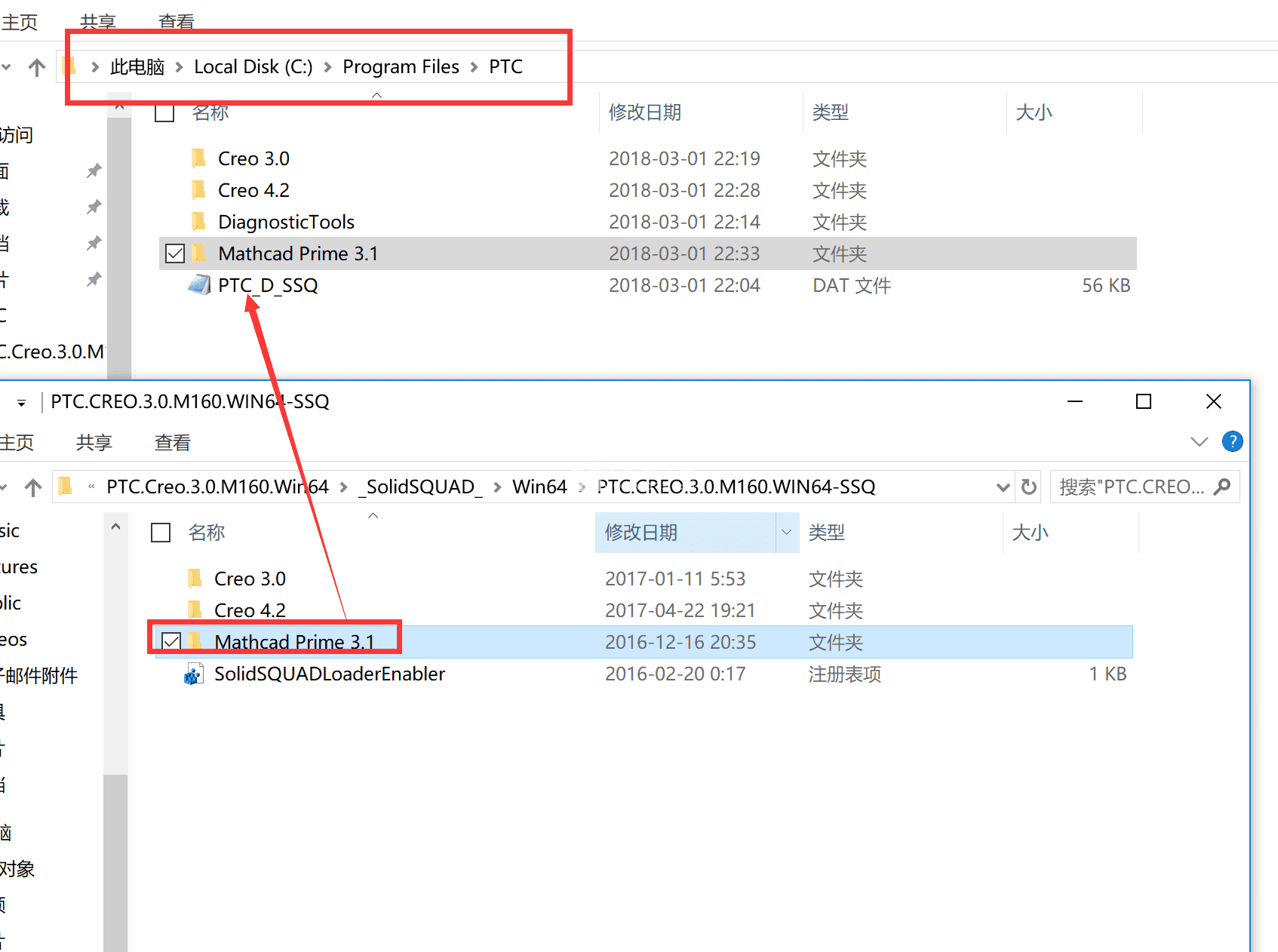Viewport: 1278px width, 952px height.
Task: Open the DiagnosticTools folder
Action: 285,221
